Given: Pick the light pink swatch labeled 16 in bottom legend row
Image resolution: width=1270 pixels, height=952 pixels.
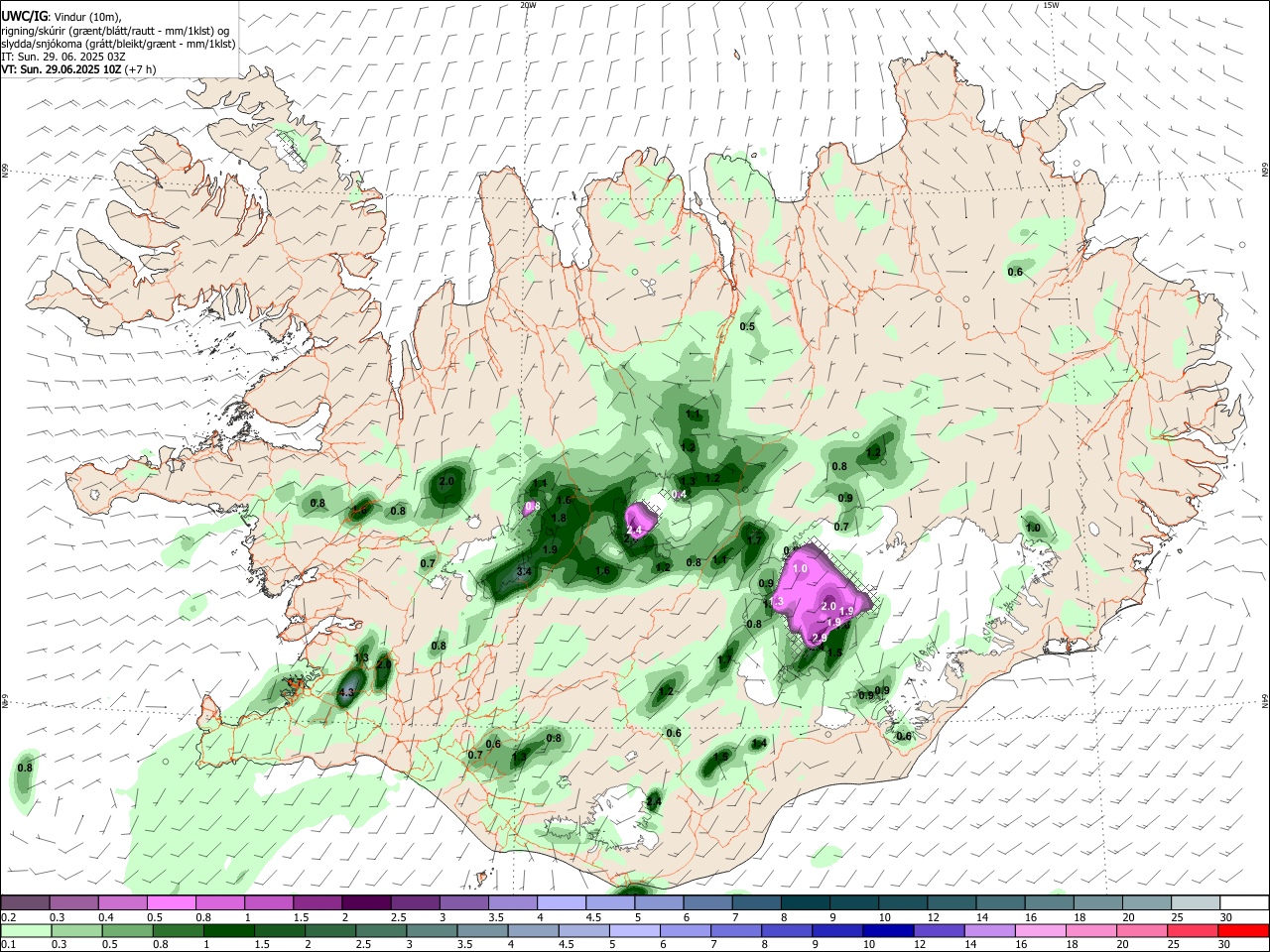Looking at the screenshot, I should (x=1040, y=931).
